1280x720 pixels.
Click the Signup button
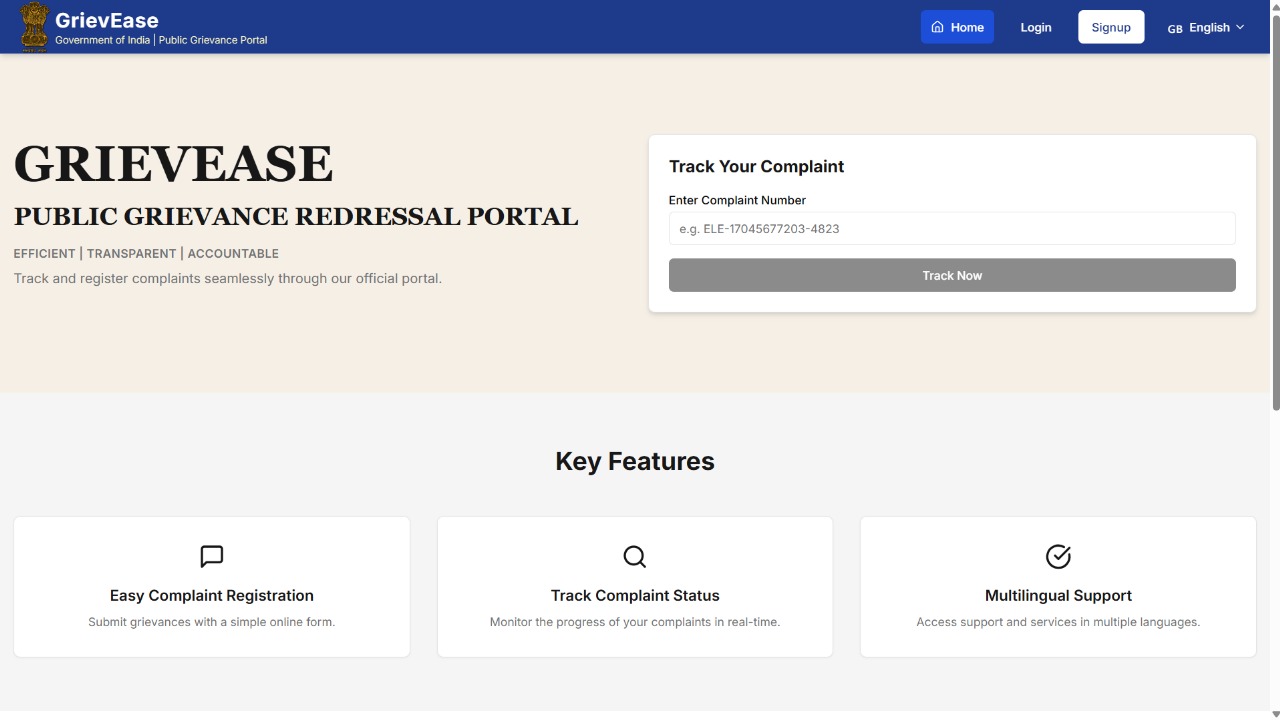[x=1111, y=27]
